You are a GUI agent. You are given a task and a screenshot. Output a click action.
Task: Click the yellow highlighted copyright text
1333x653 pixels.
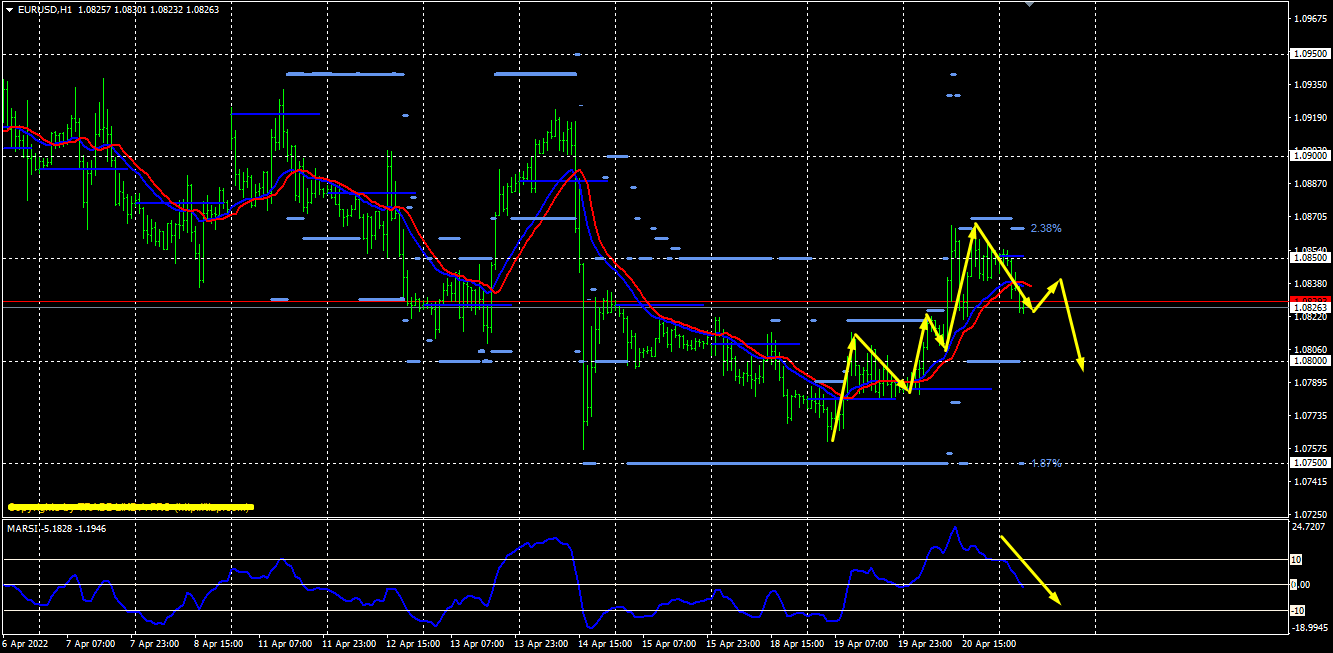pos(130,507)
